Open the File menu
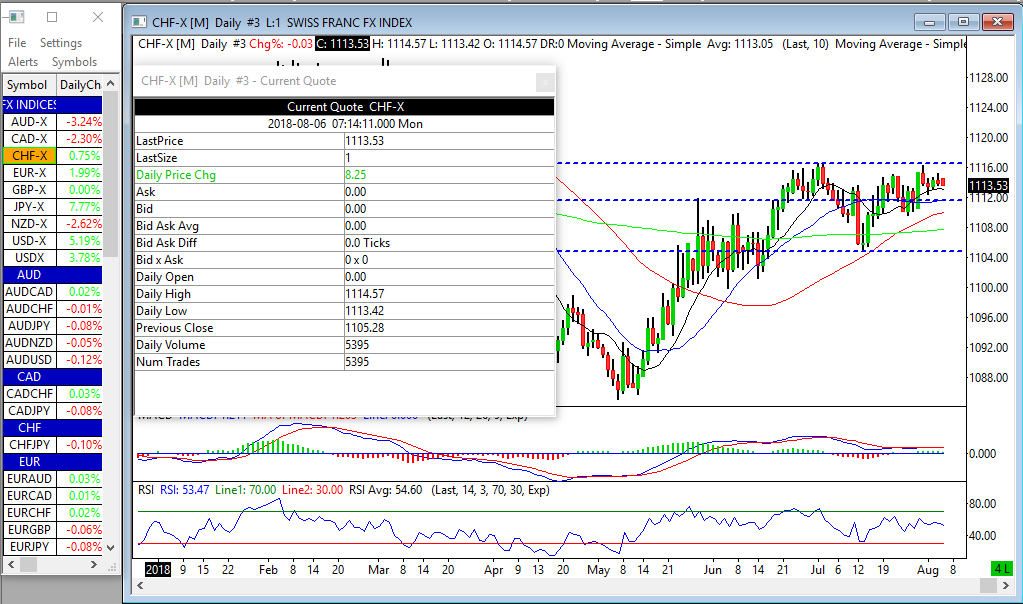The height and width of the screenshot is (604, 1023). [17, 43]
